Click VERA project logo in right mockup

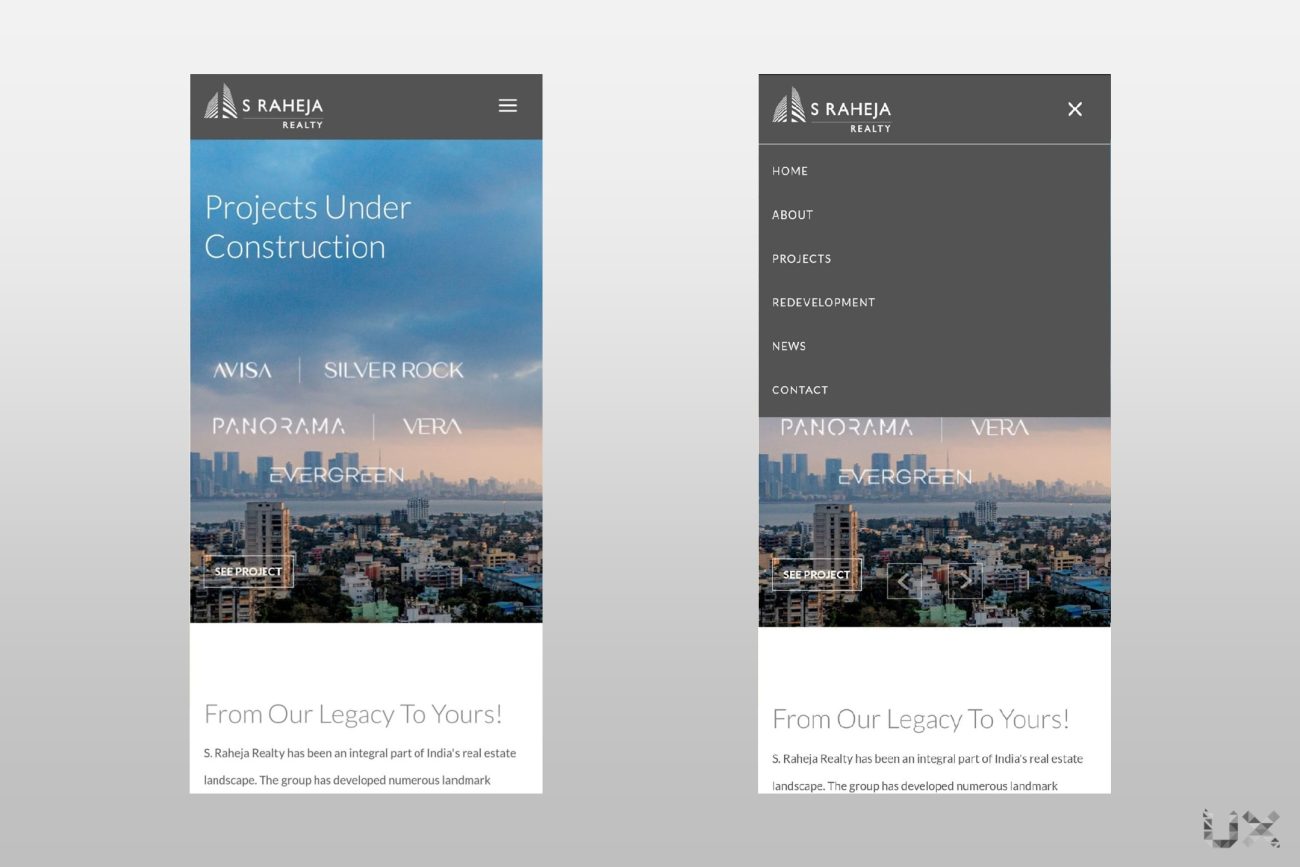[x=999, y=428]
